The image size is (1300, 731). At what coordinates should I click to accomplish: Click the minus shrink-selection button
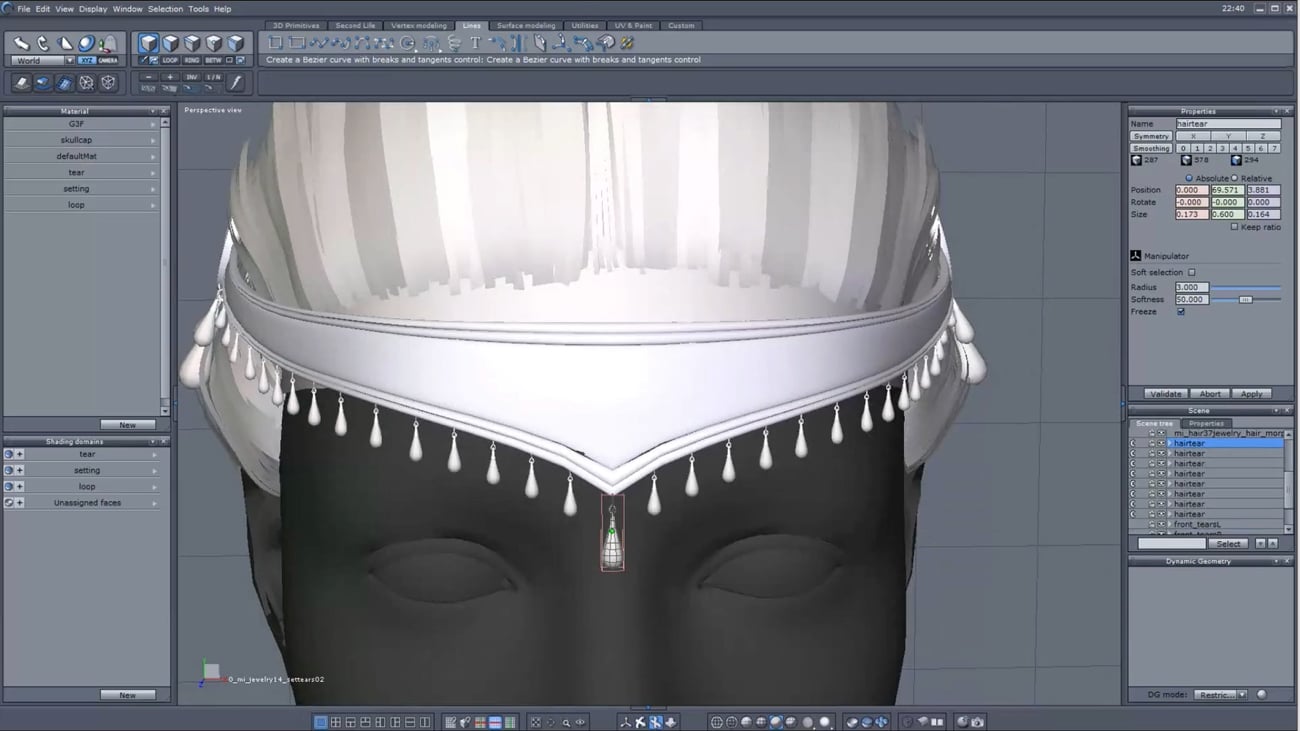(149, 77)
